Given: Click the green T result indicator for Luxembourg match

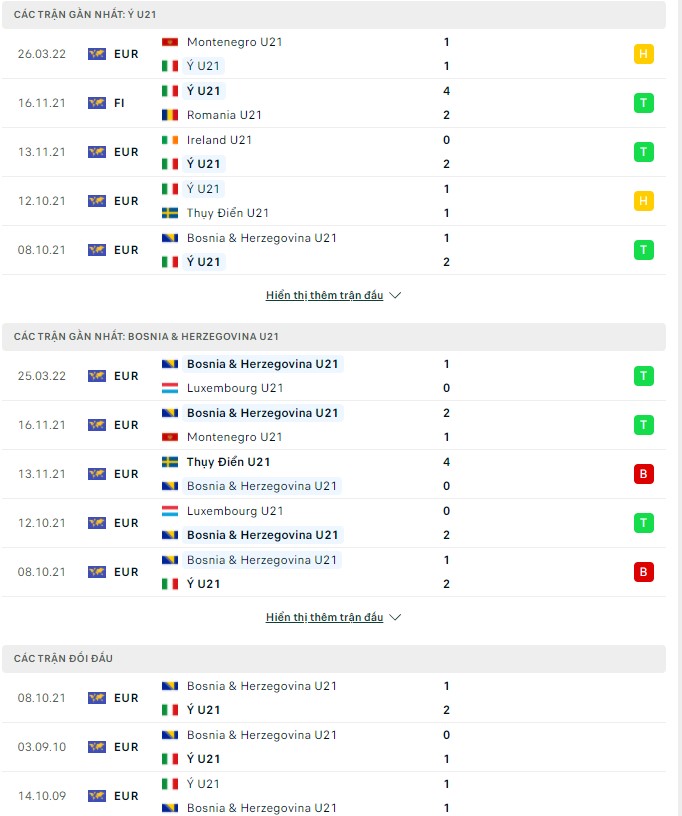Looking at the screenshot, I should [x=644, y=522].
